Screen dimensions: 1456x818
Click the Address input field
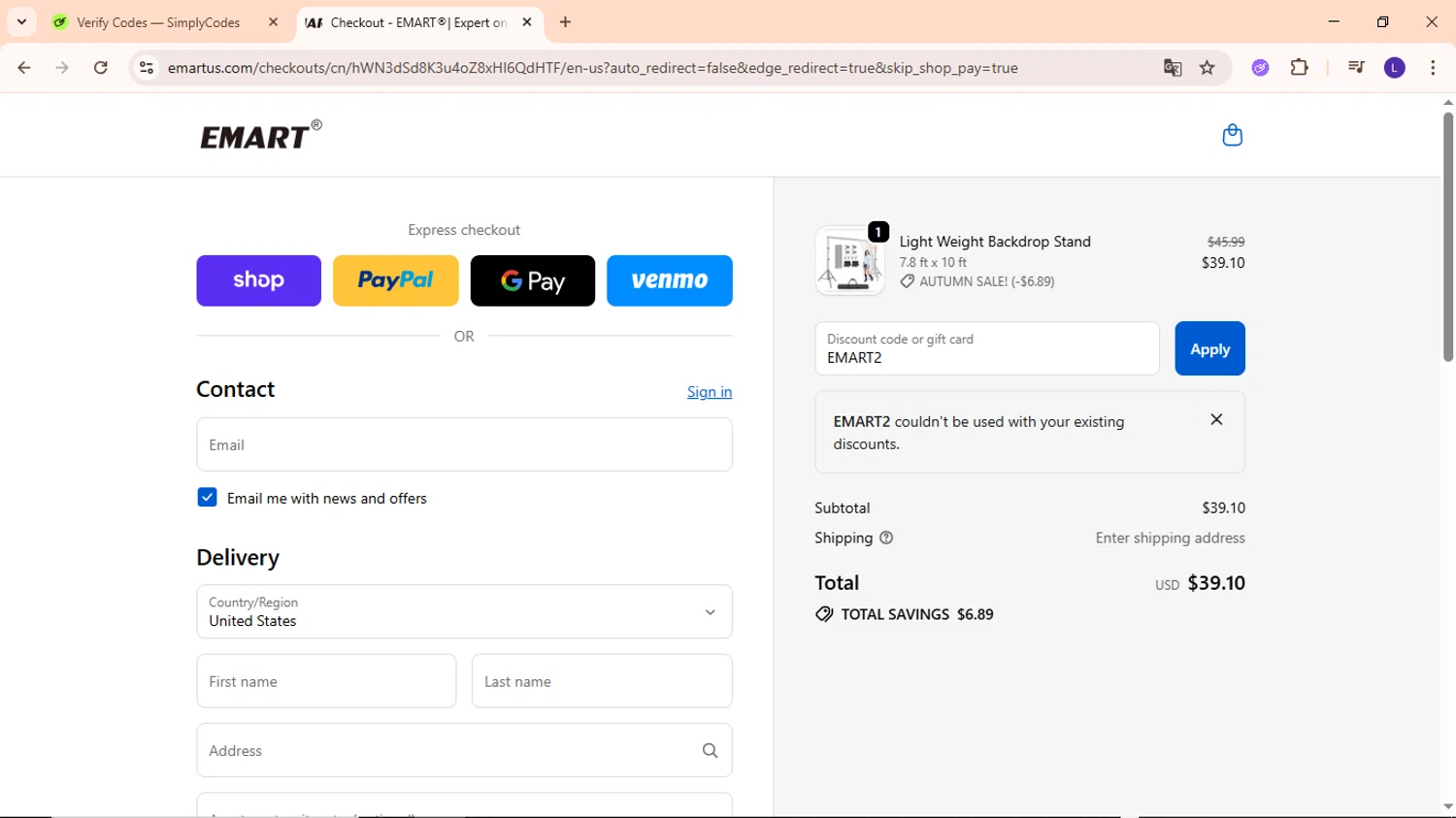point(464,750)
